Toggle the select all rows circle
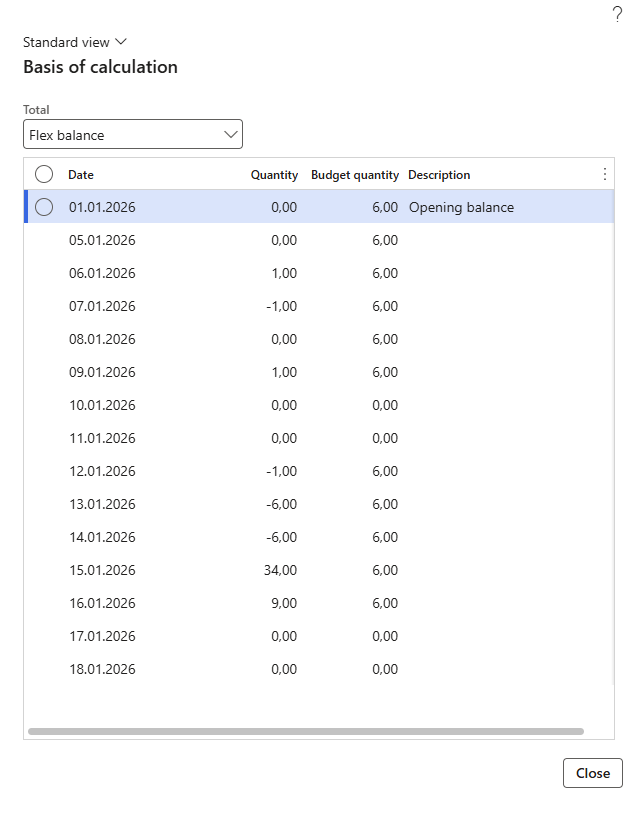The width and height of the screenshot is (641, 814). tap(44, 174)
